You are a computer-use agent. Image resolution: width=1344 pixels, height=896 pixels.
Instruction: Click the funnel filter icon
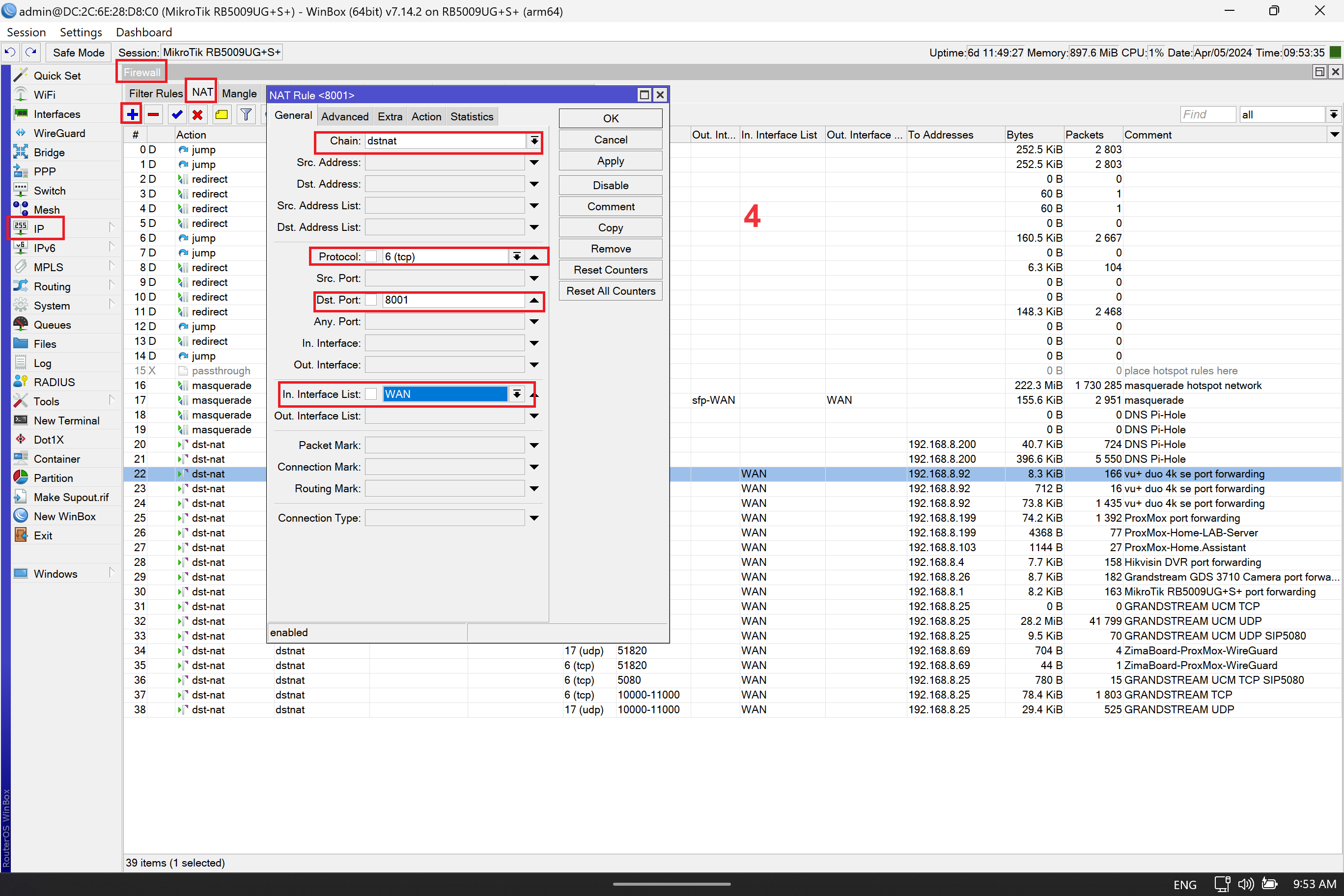[246, 114]
